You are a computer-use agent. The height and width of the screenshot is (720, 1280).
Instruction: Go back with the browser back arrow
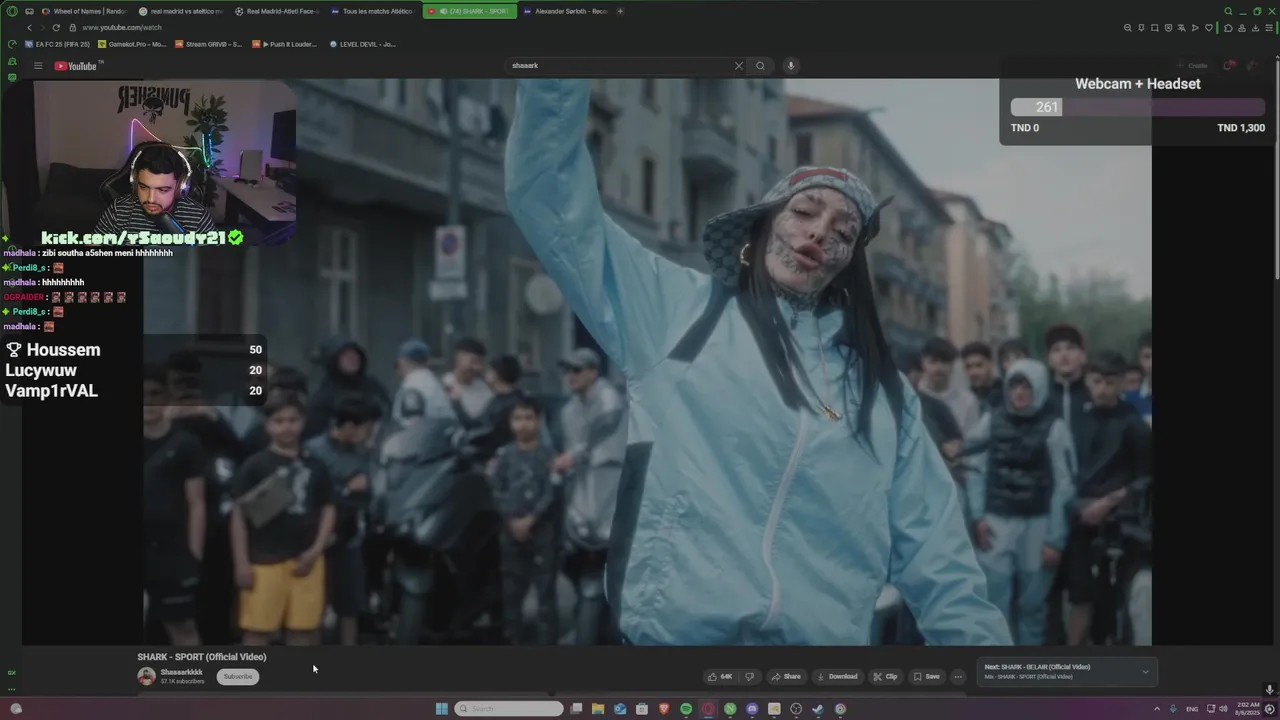29,28
